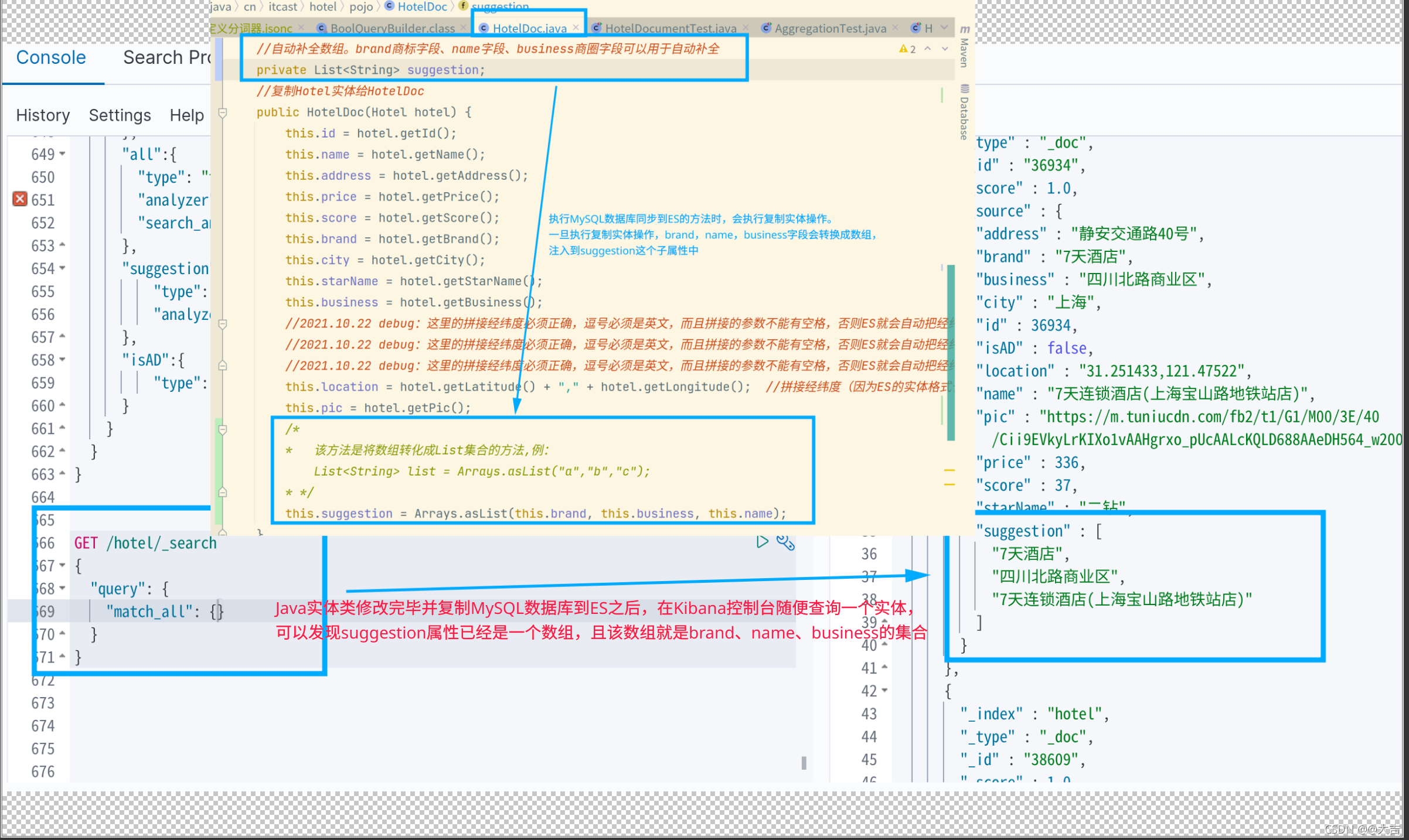The height and width of the screenshot is (840, 1409).
Task: Switch to the Console tab in Kibana Dev Tools
Action: (x=51, y=57)
